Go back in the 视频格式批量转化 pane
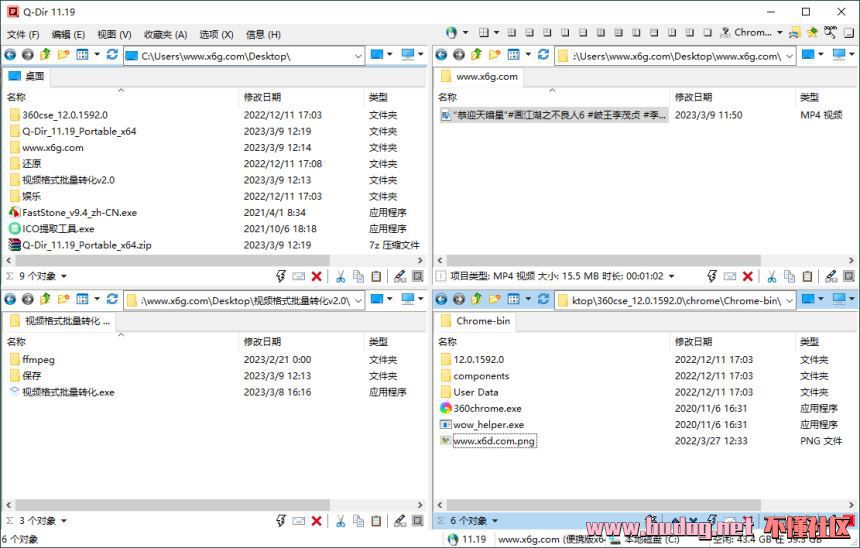Viewport: 860px width, 548px height. tap(10, 299)
